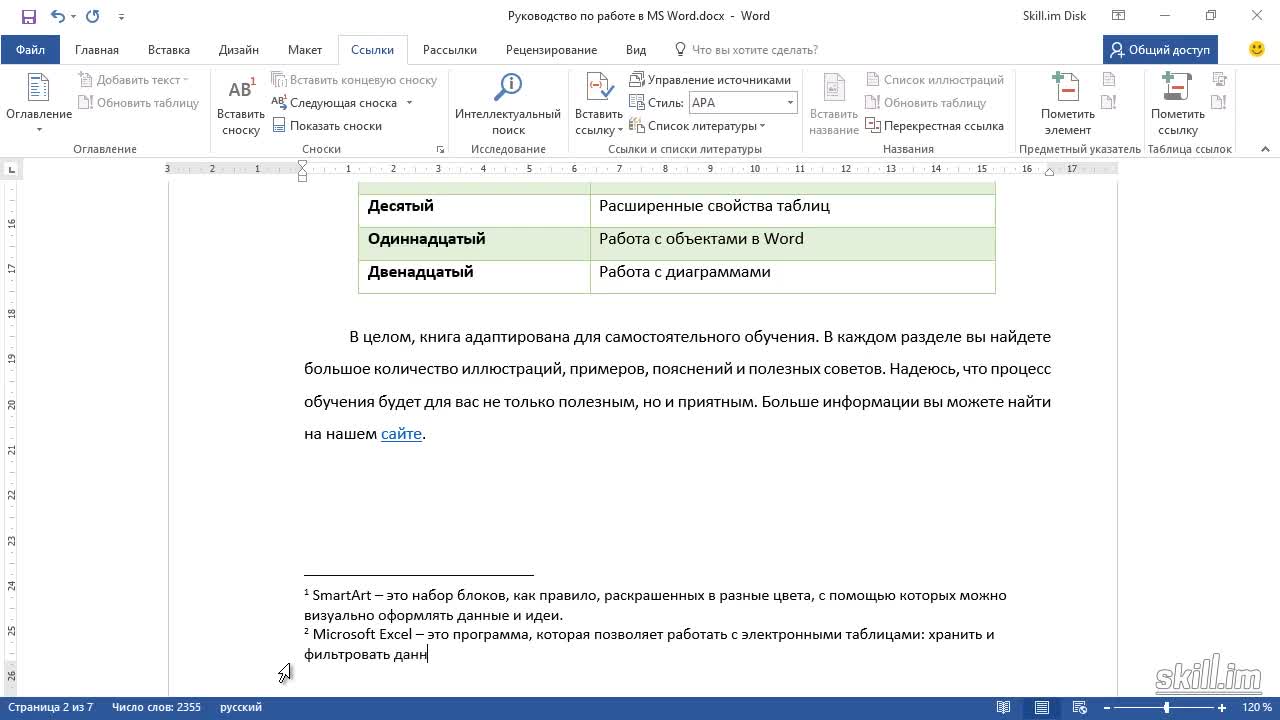
Task: Open the Сноски group dialog launcher
Action: [x=440, y=149]
